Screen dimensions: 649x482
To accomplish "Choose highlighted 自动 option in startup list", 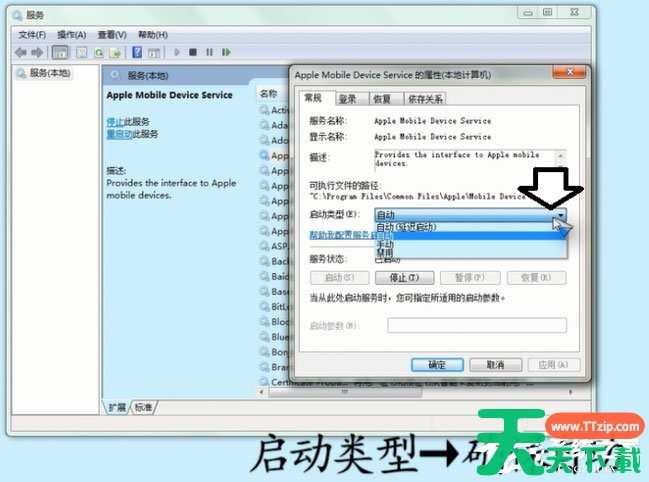I will 471,236.
